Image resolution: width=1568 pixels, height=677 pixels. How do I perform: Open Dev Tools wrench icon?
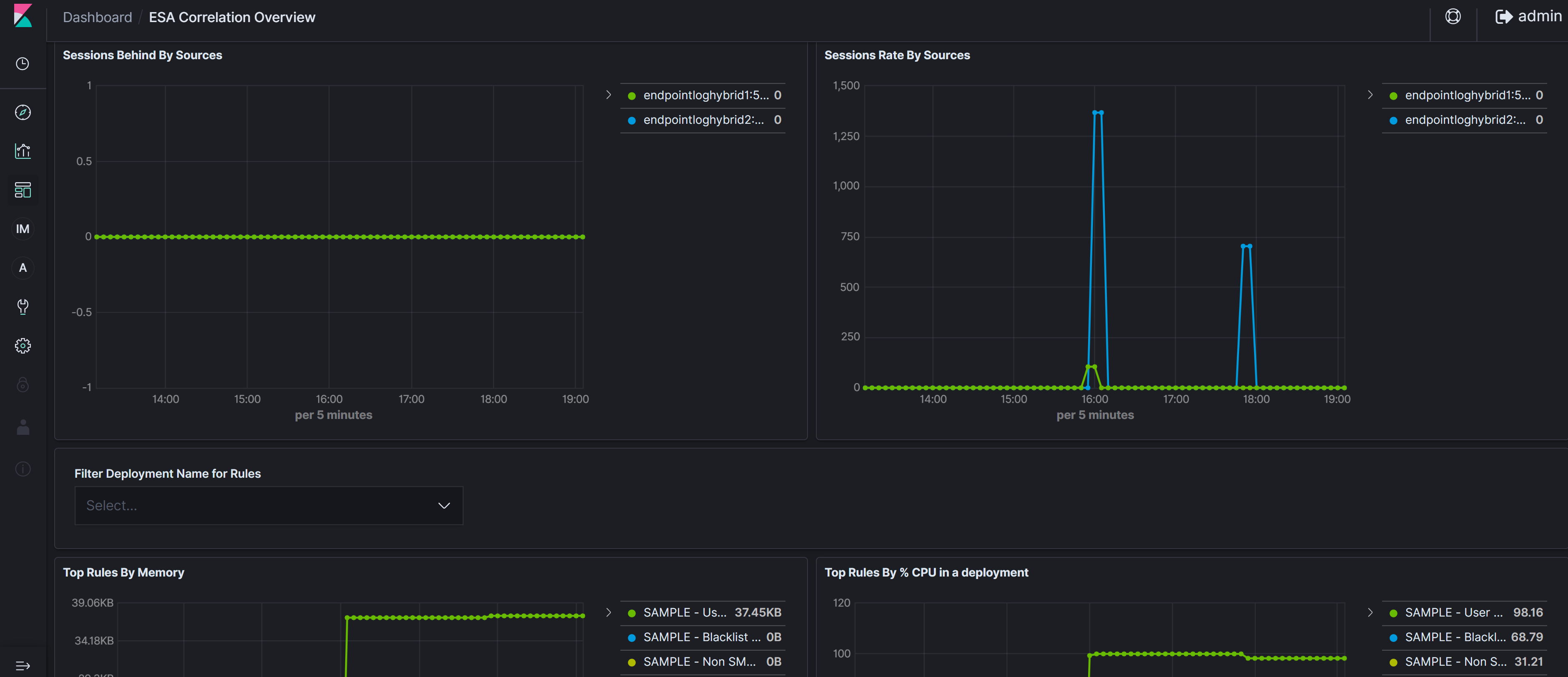coord(23,306)
